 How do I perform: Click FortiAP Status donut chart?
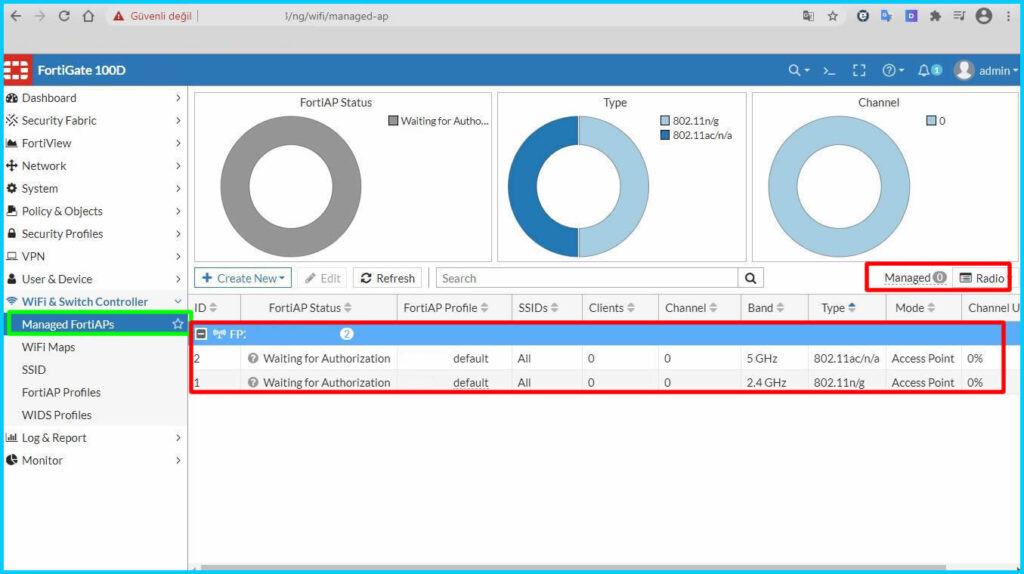291,187
